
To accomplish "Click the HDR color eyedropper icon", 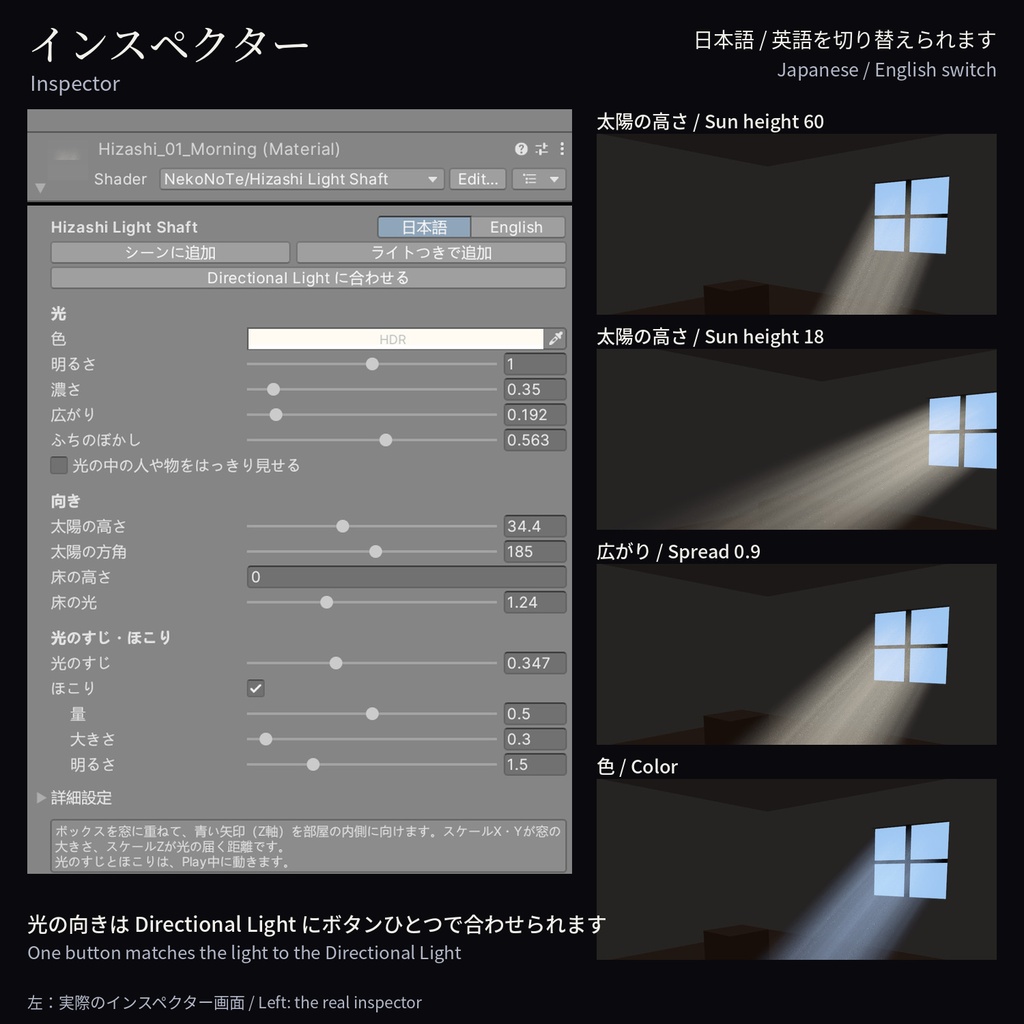I will tap(556, 339).
